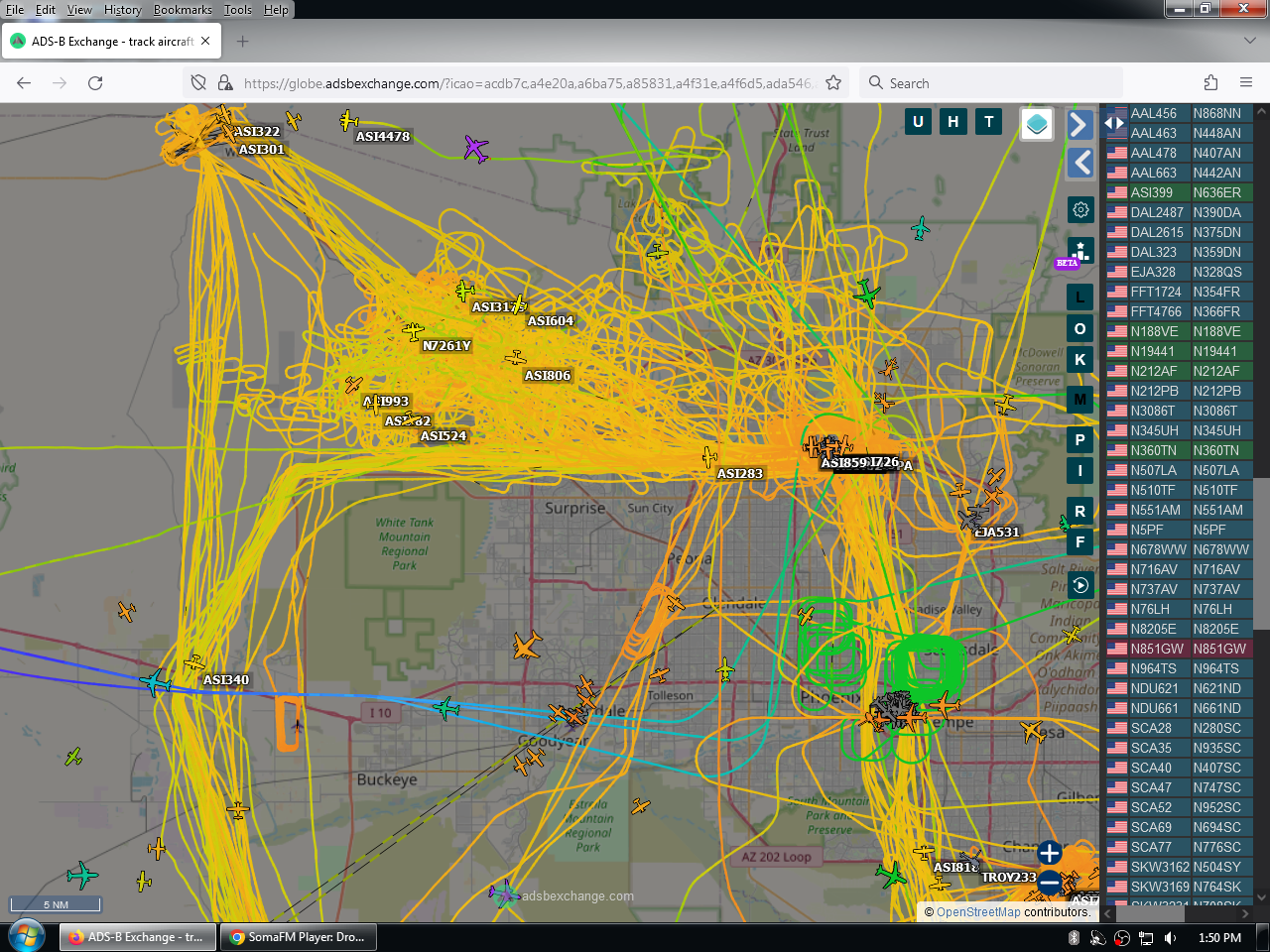Click the aircraft list vertical scrollbar thumb
The image size is (1270, 952).
pyautogui.click(x=1262, y=553)
